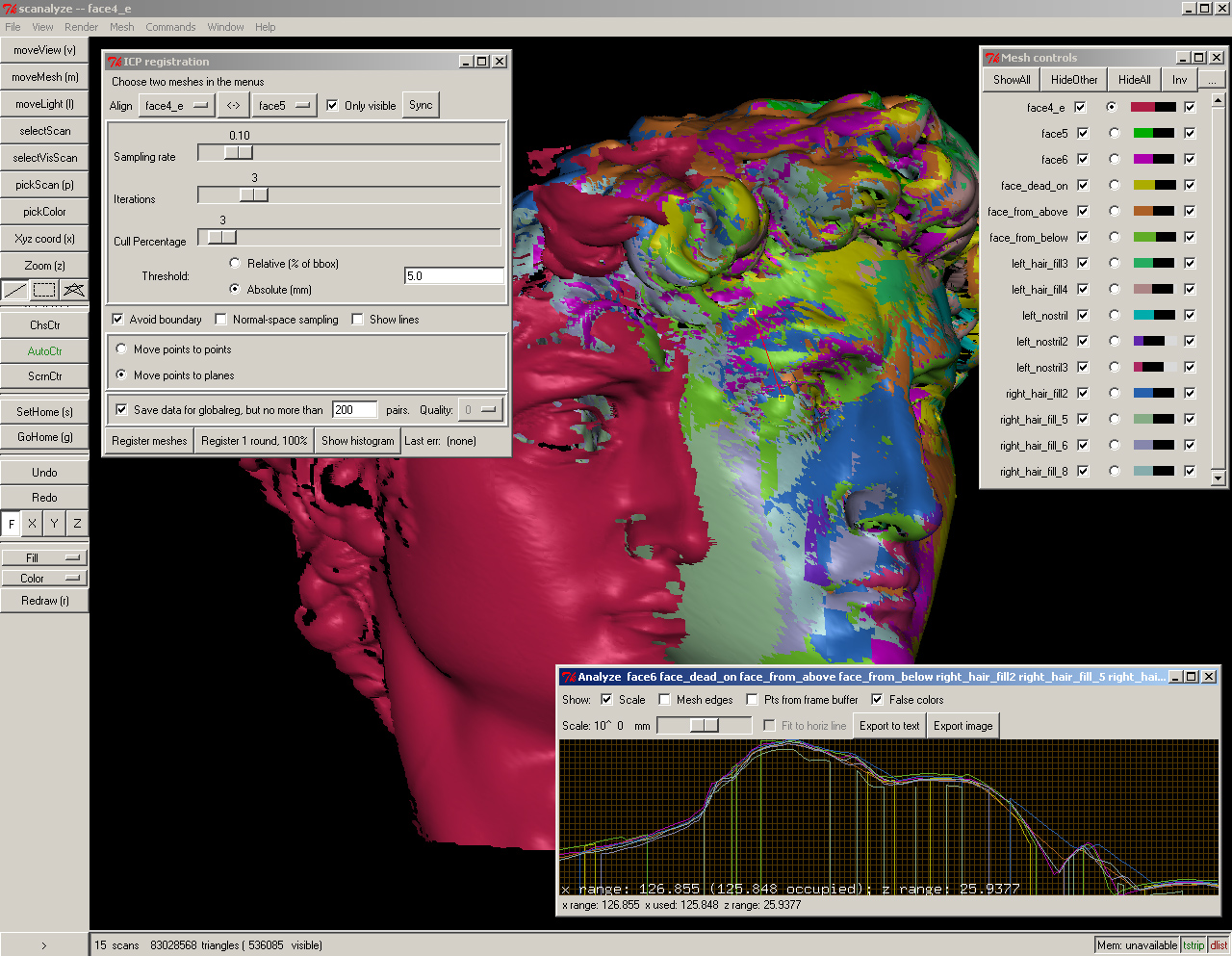Open the Render menu
Viewport: 1232px width, 956px height.
click(x=82, y=27)
